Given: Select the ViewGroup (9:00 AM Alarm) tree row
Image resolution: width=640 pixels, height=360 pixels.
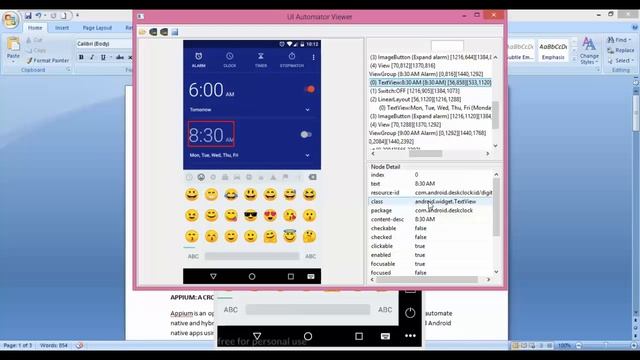Looking at the screenshot, I should [427, 133].
